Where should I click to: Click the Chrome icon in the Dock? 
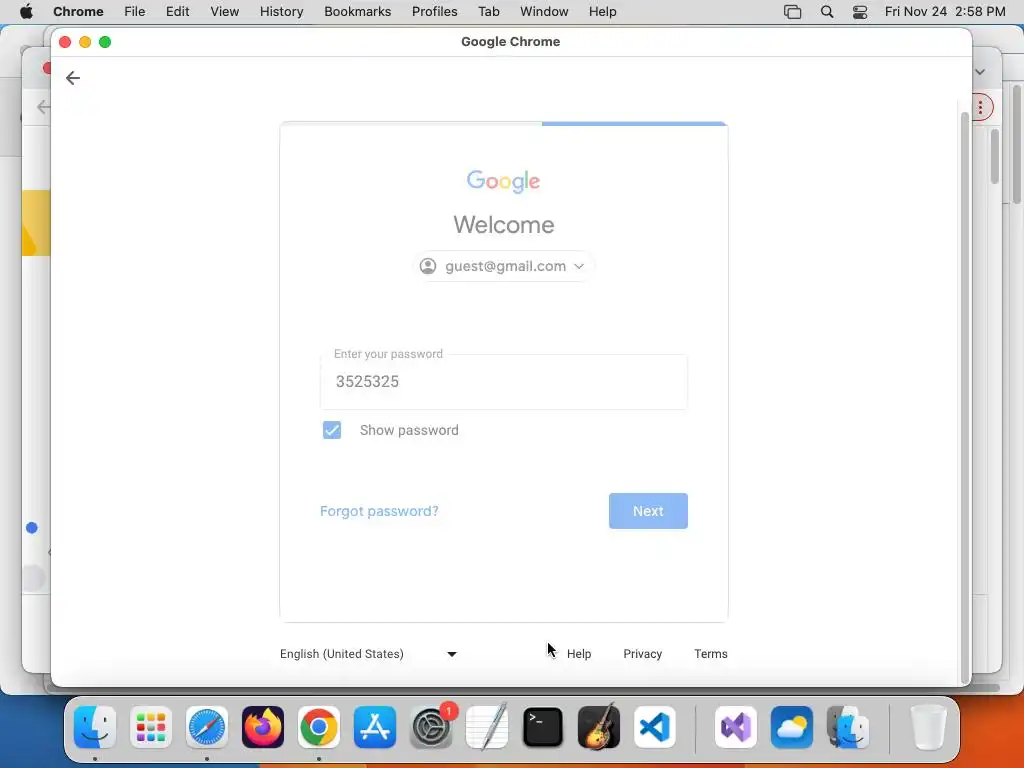click(319, 727)
